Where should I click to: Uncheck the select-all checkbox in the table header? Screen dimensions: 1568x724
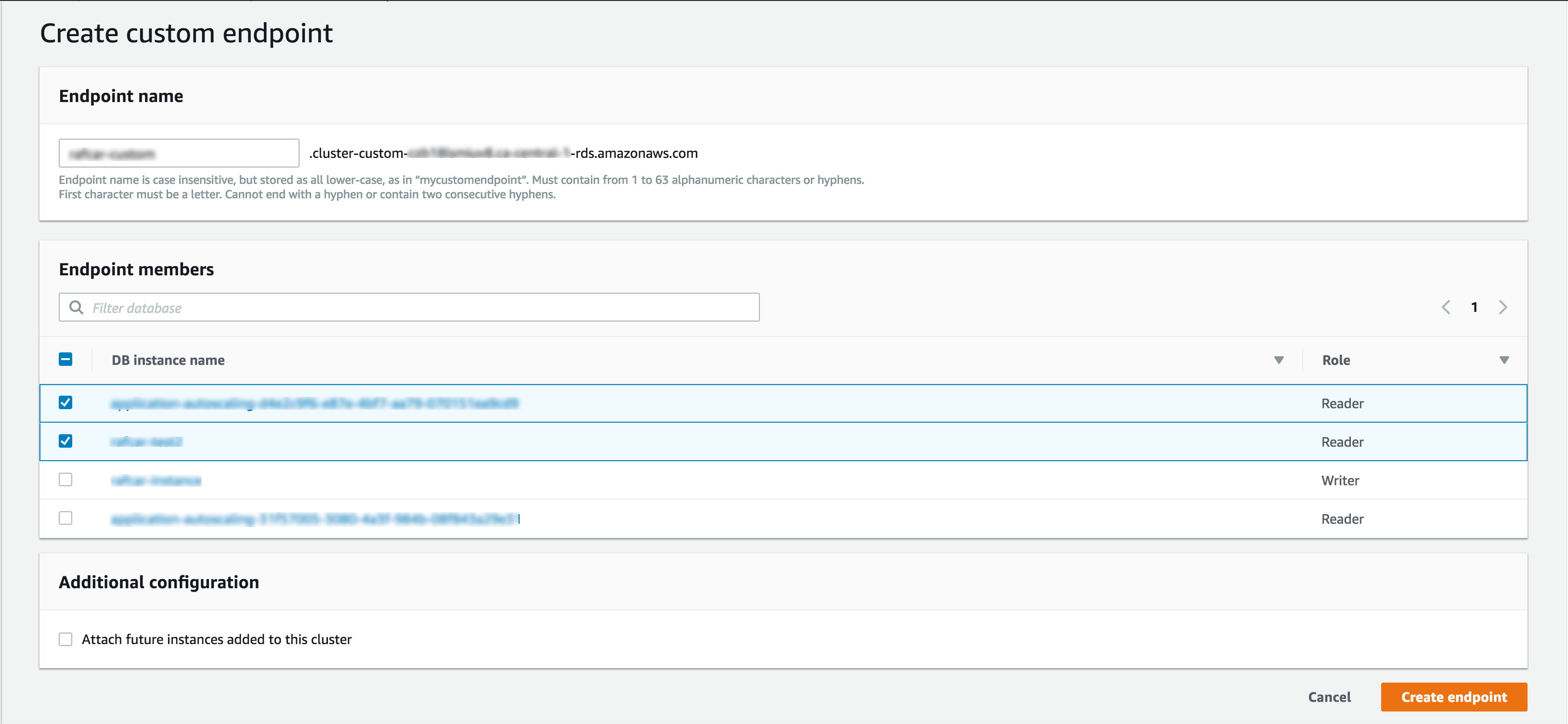tap(65, 359)
